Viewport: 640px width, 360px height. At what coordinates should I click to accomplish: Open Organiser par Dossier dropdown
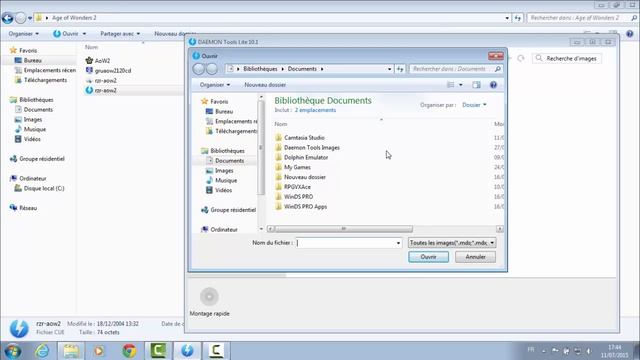pos(474,105)
